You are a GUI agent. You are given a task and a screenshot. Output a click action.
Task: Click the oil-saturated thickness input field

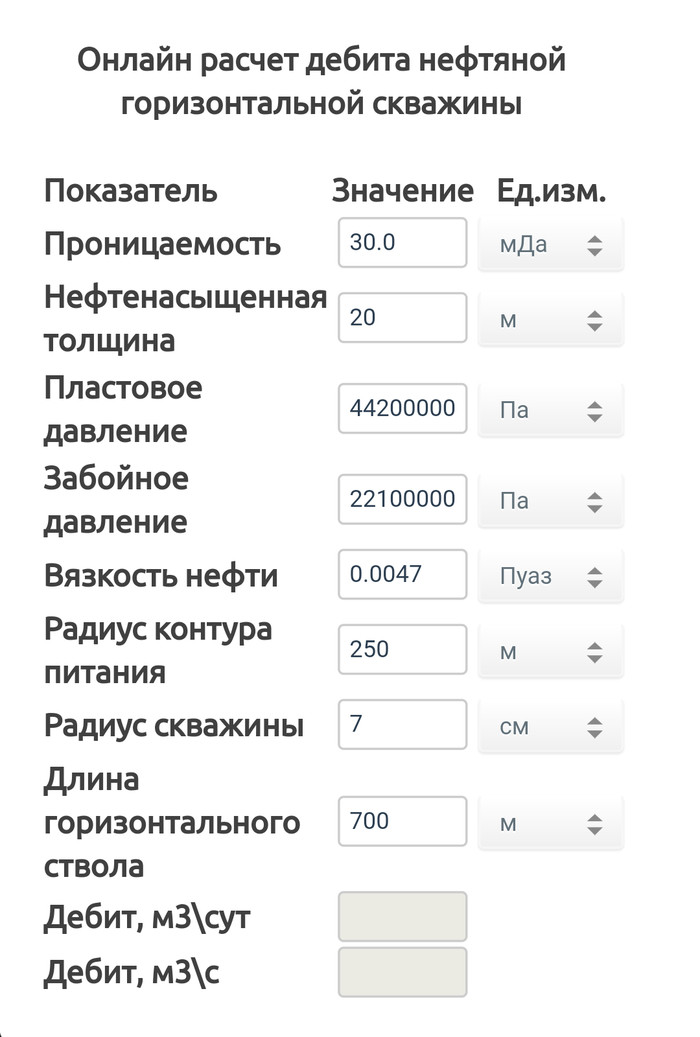point(402,318)
